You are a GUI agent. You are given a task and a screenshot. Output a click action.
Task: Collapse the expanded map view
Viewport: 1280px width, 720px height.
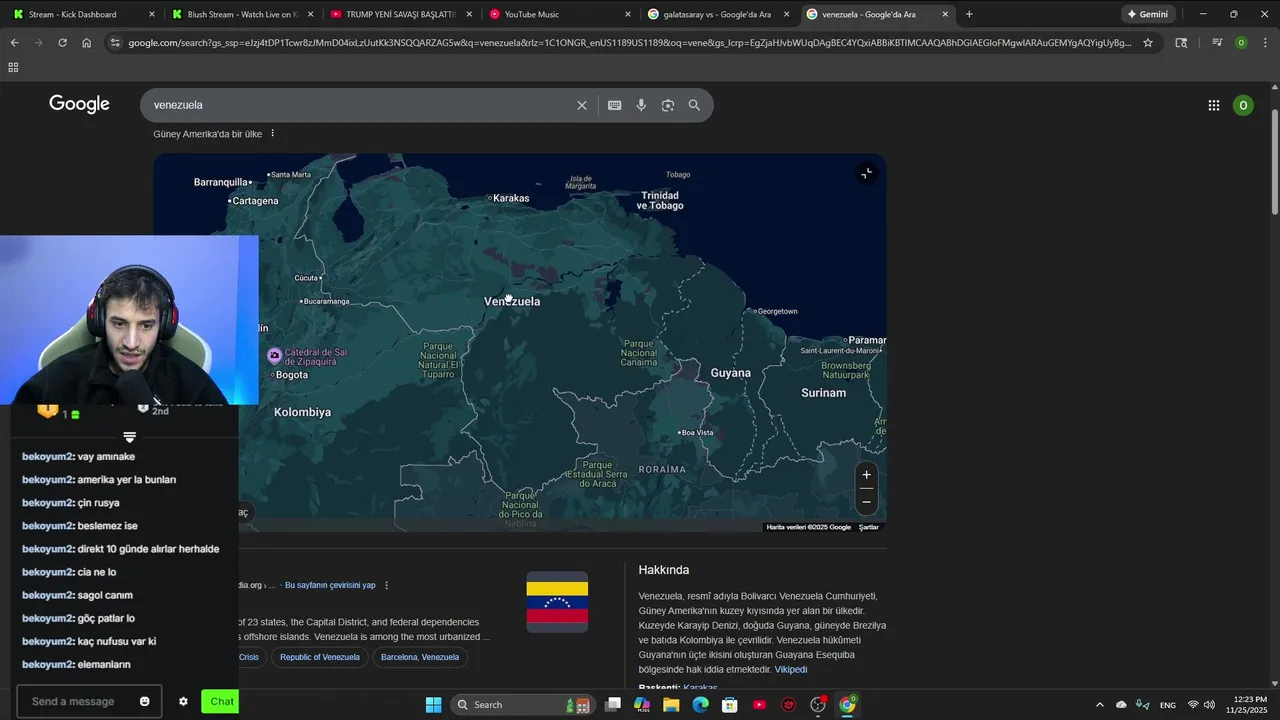867,174
